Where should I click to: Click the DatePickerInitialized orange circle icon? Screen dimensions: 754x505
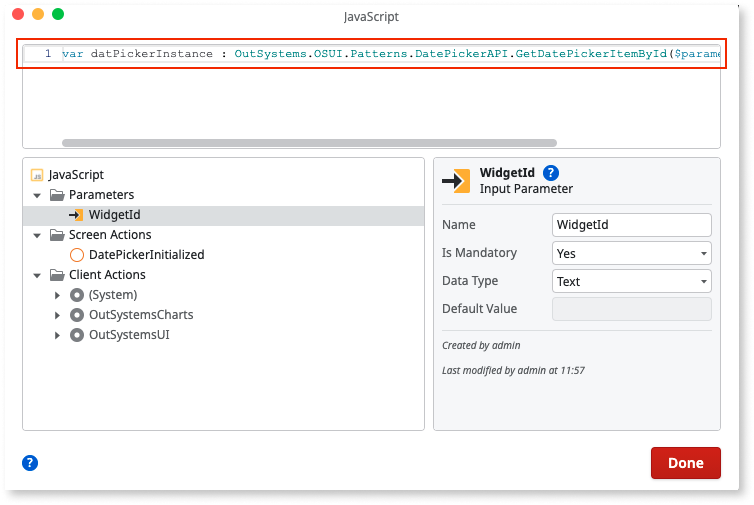click(x=77, y=255)
